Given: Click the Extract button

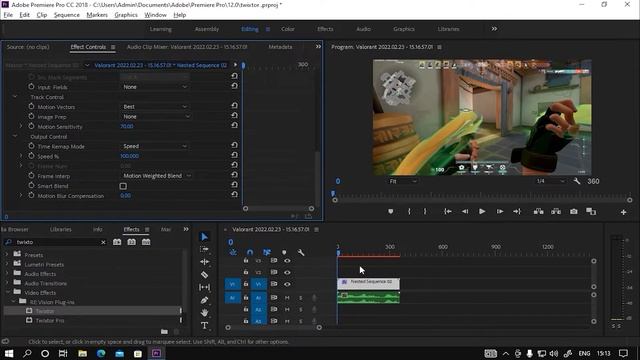Looking at the screenshot, I should tap(556, 211).
